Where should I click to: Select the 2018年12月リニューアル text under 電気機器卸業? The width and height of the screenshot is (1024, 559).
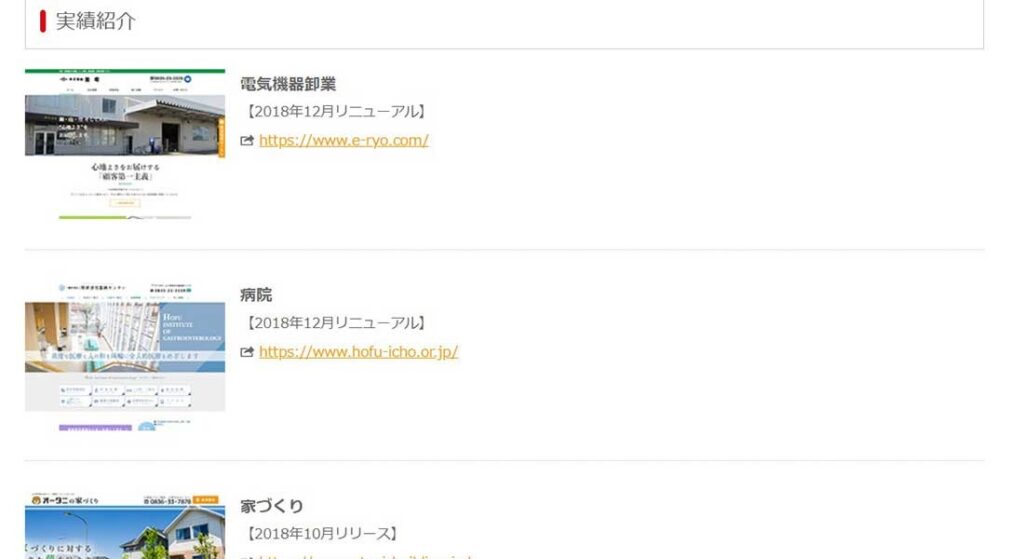pyautogui.click(x=335, y=112)
